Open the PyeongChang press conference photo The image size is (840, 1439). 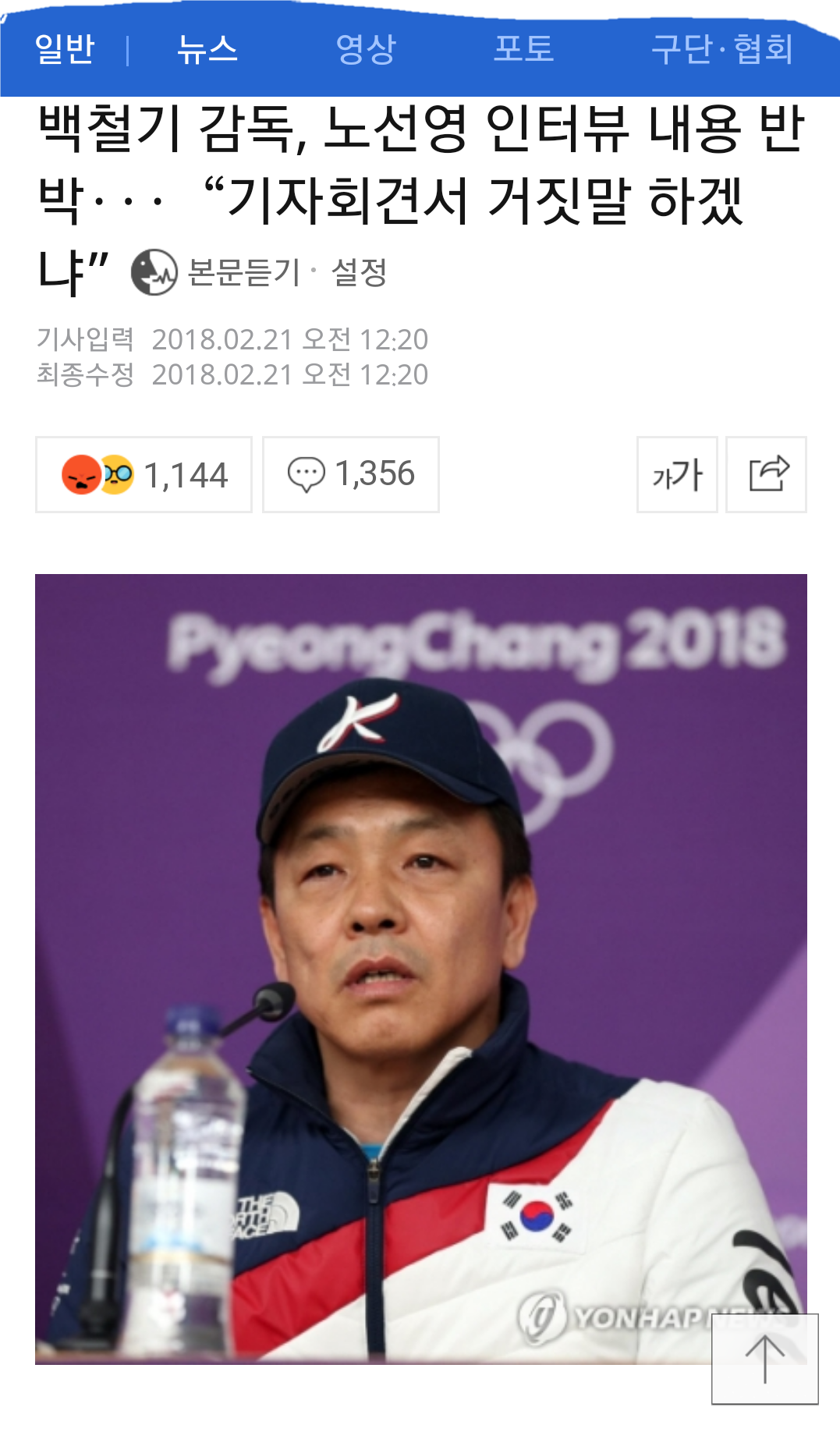(421, 969)
